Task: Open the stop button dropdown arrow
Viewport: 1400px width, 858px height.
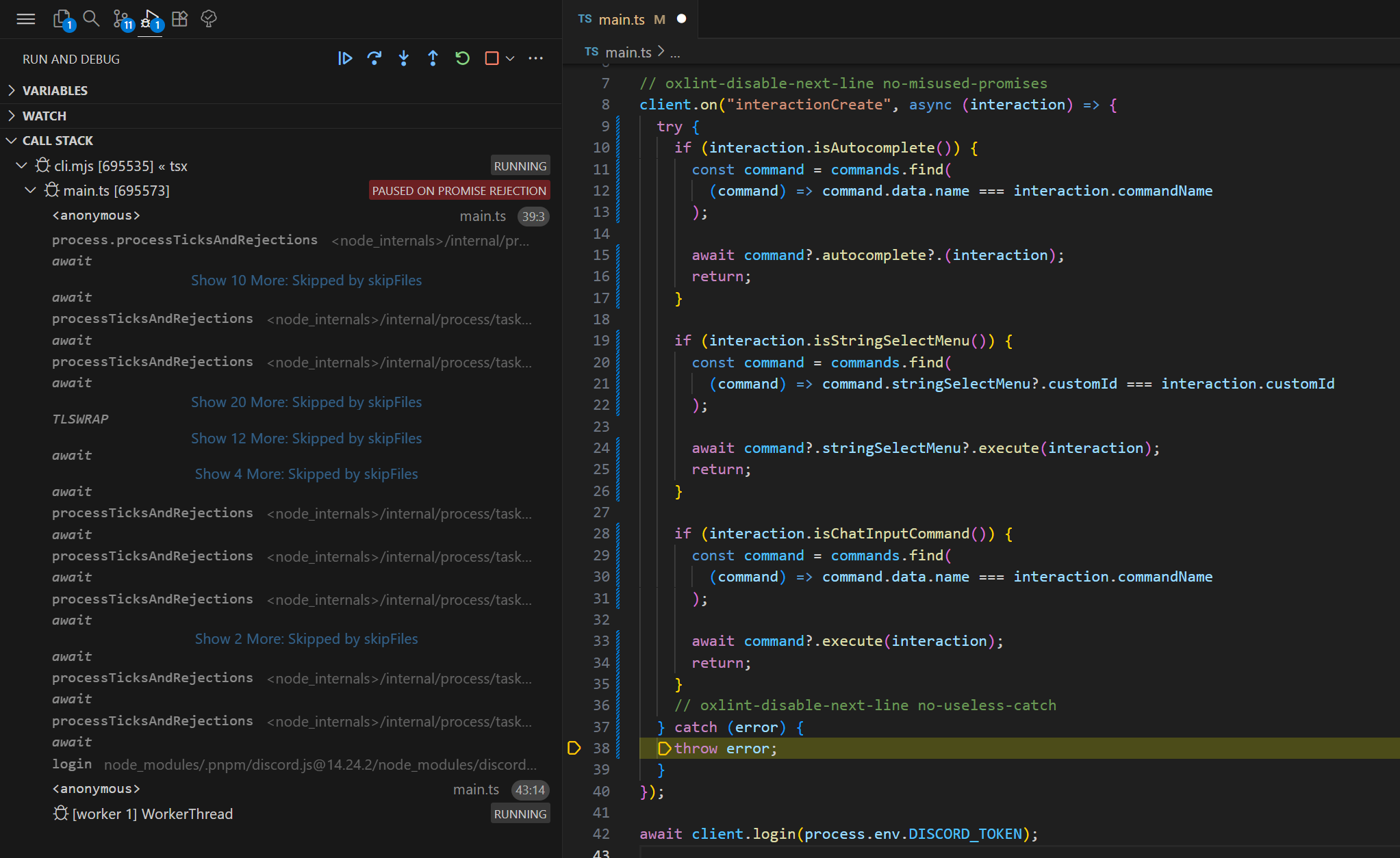Action: (510, 59)
